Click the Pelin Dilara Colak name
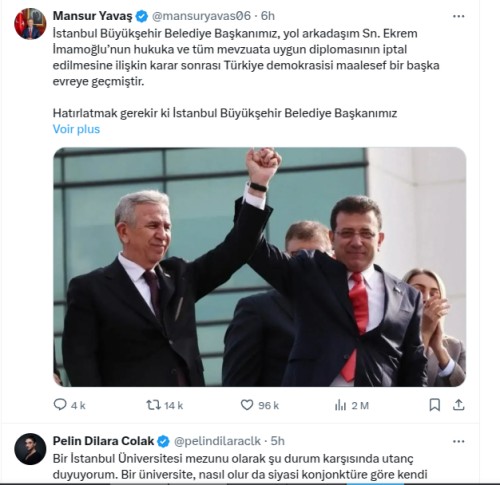 point(103,441)
